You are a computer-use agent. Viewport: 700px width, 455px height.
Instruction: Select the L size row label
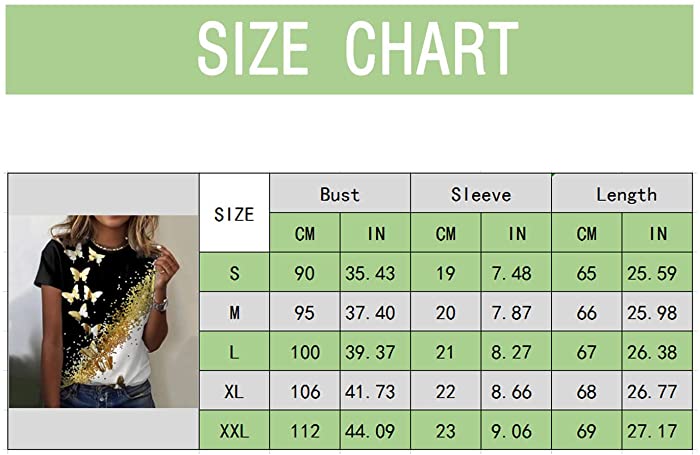coord(234,351)
